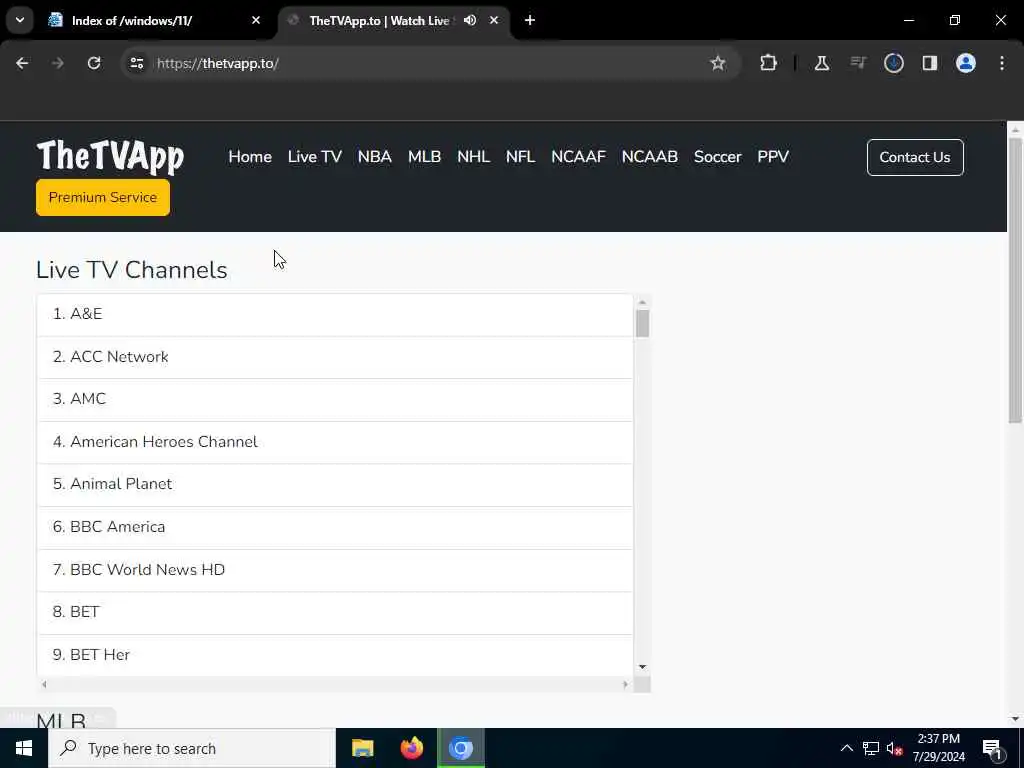Viewport: 1024px width, 768px height.
Task: Toggle the browser side panel icon
Action: (x=930, y=63)
